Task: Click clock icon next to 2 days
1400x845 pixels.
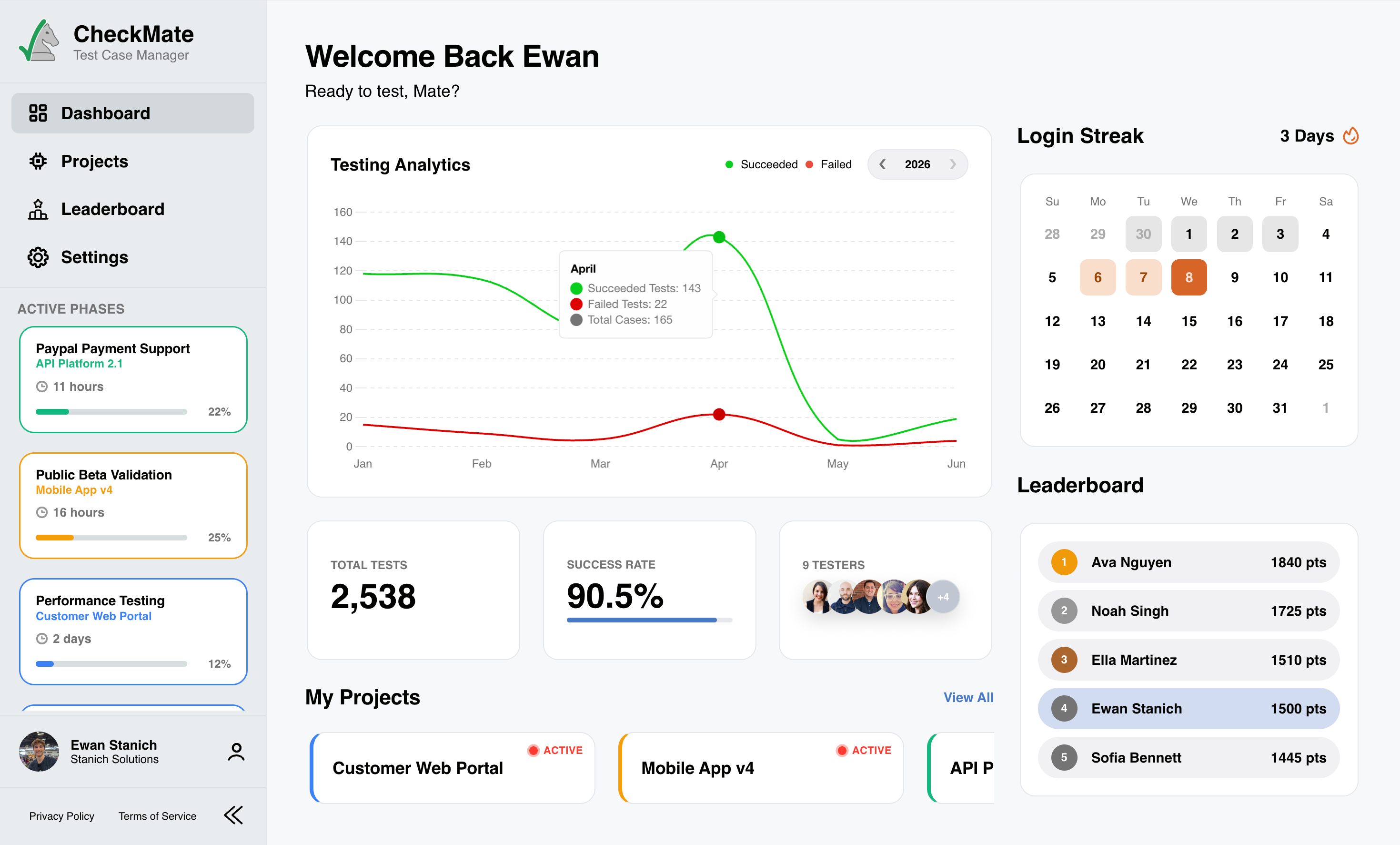Action: click(x=41, y=639)
